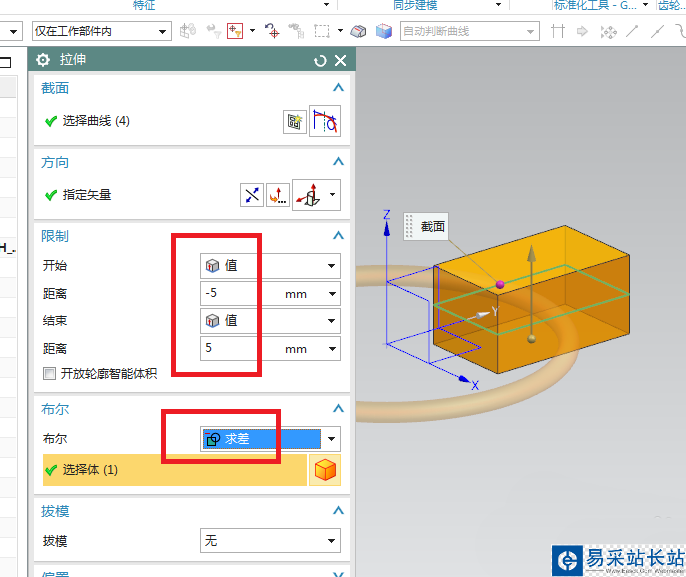Click the grayed hierarchy icon in toolbar
This screenshot has height=577, width=686.
(x=296, y=31)
